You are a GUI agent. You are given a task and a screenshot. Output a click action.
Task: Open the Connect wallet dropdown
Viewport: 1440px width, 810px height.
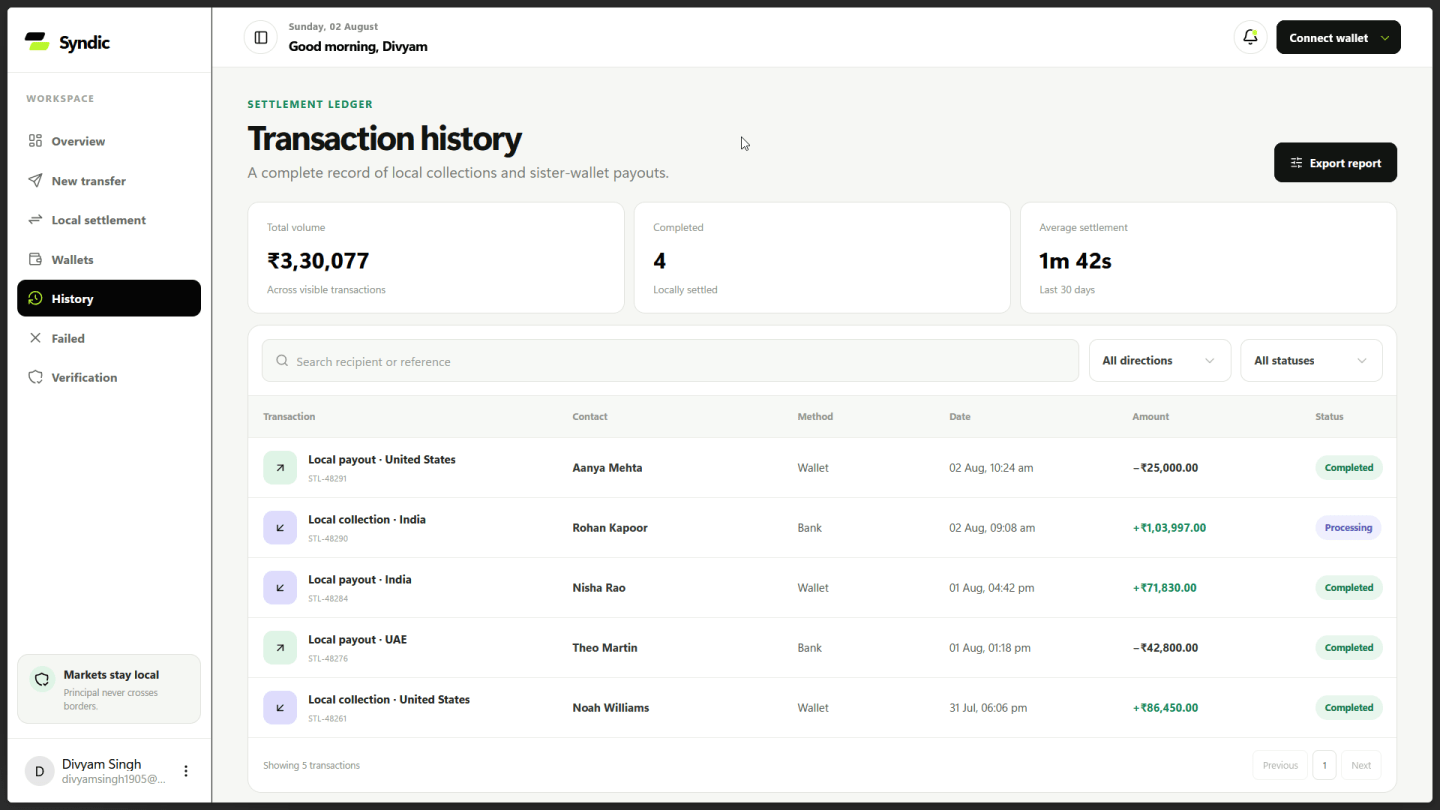pos(1338,38)
